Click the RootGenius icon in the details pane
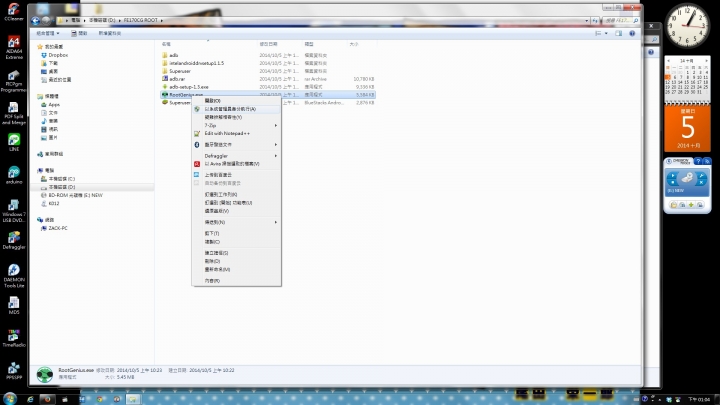The height and width of the screenshot is (405, 720). pos(45,374)
